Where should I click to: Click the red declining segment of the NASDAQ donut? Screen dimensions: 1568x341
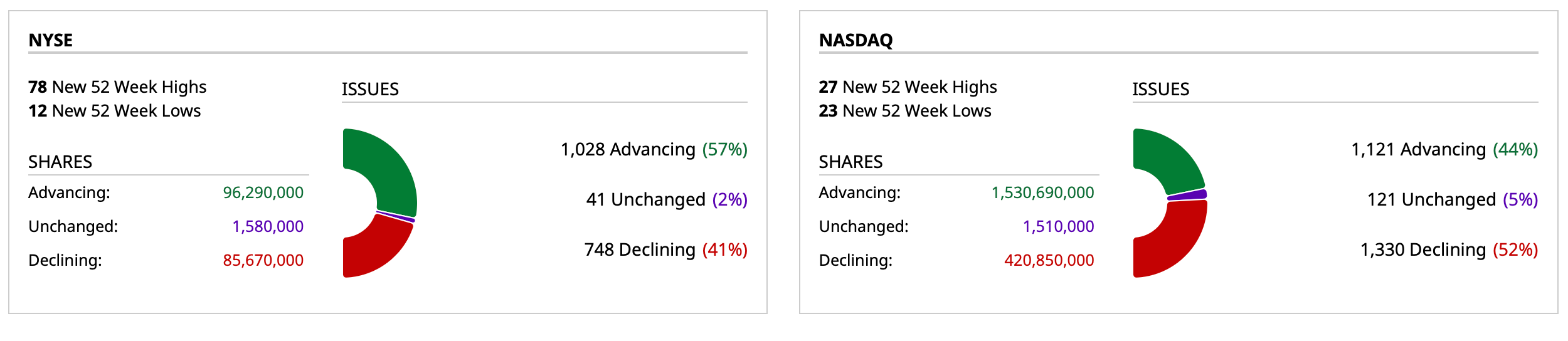click(1174, 241)
